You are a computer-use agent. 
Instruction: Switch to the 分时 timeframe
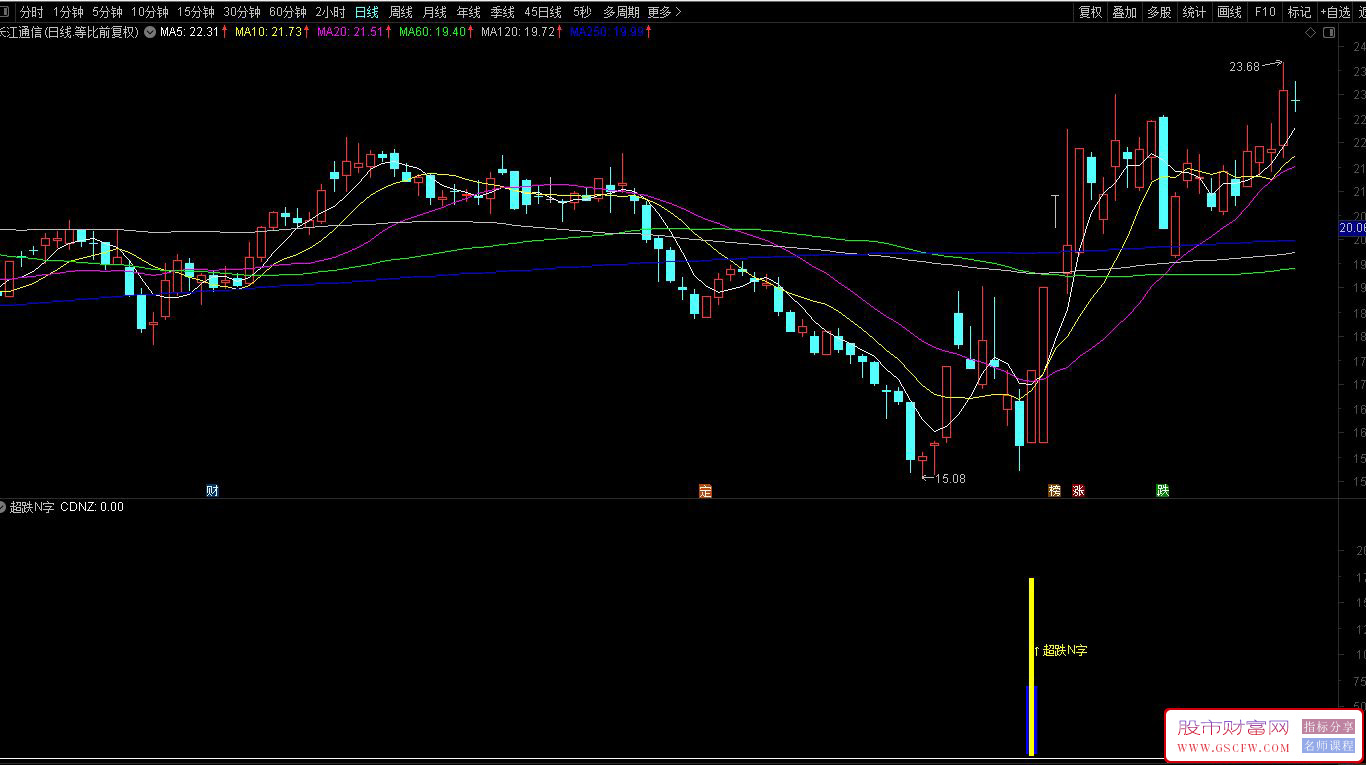[x=31, y=12]
